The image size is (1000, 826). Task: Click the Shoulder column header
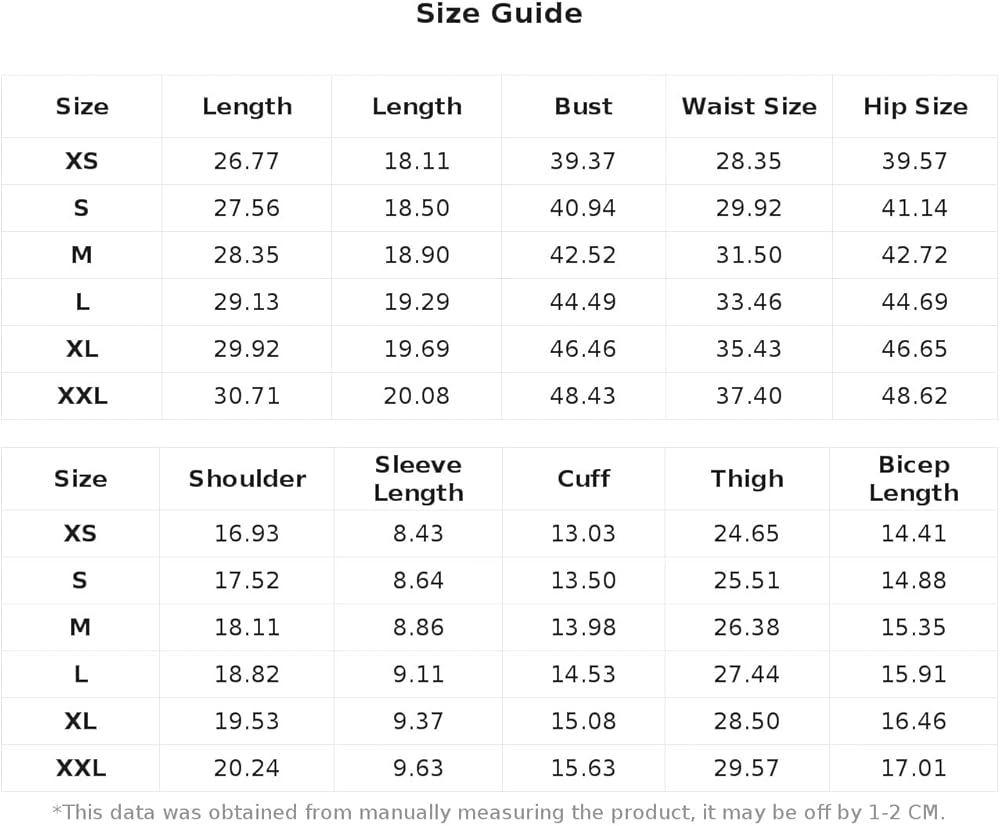click(247, 479)
